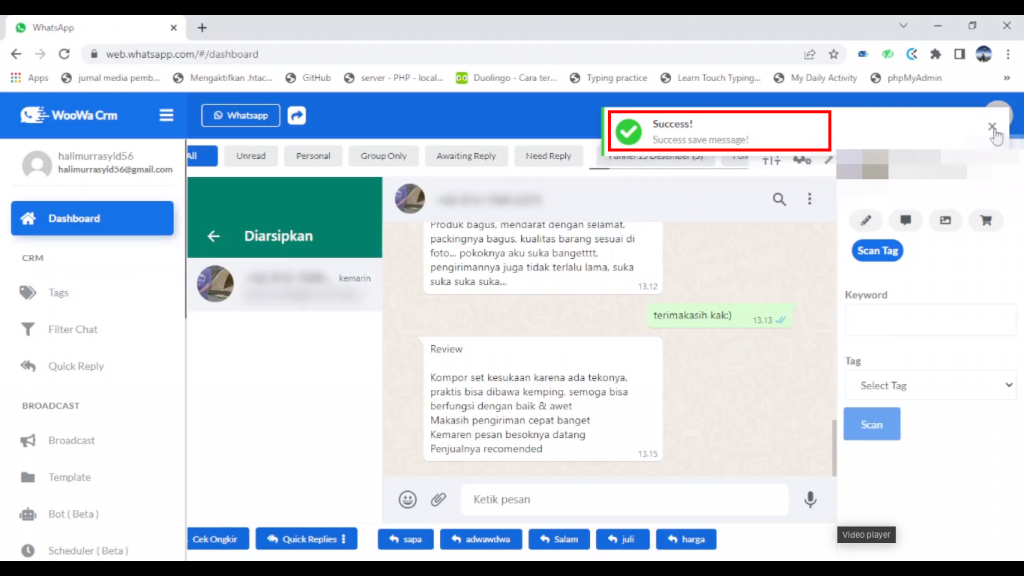Search within the open chat

pos(779,200)
